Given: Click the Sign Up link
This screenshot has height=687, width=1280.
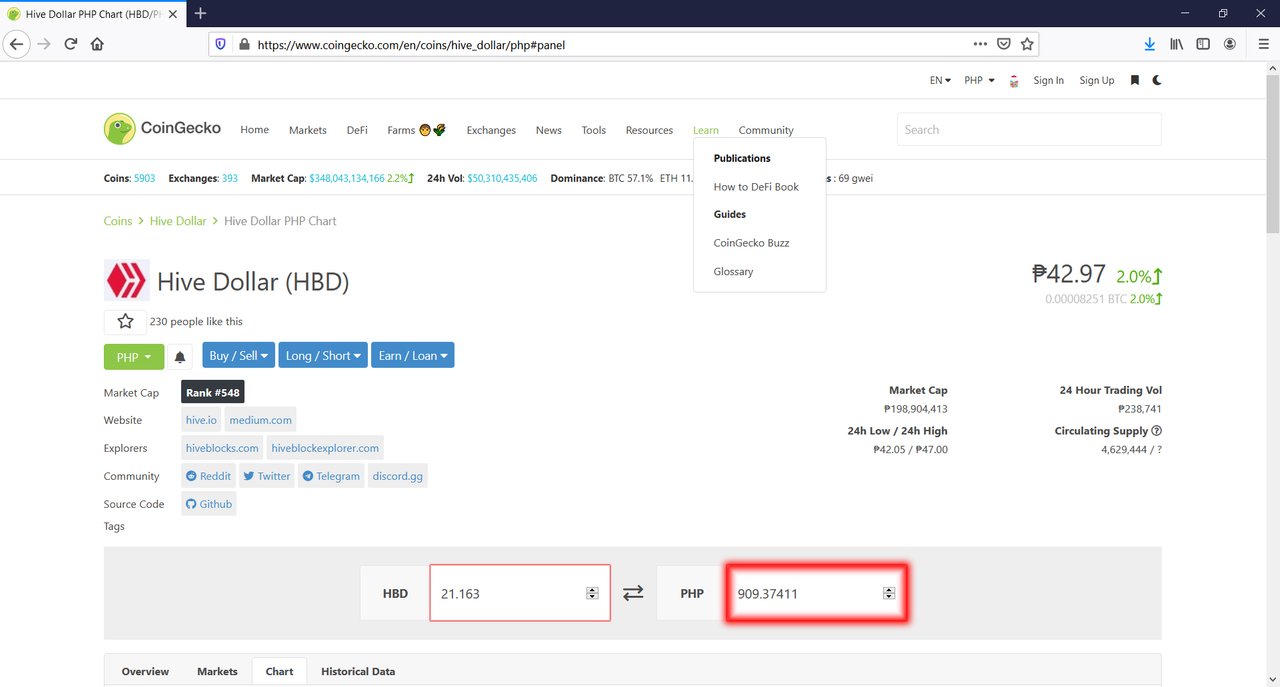Looking at the screenshot, I should click(x=1096, y=80).
